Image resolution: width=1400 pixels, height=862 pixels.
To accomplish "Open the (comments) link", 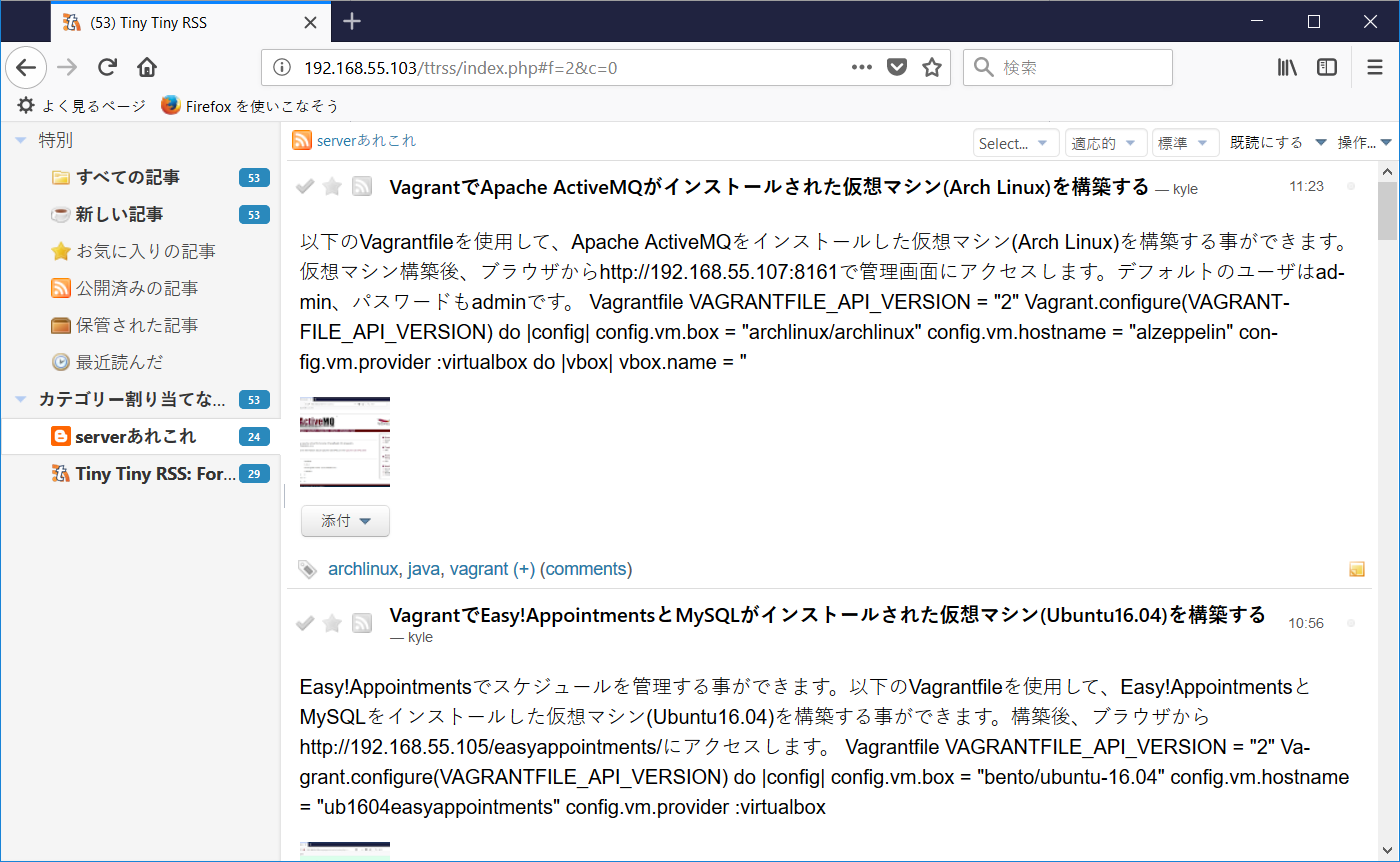I will (x=586, y=569).
